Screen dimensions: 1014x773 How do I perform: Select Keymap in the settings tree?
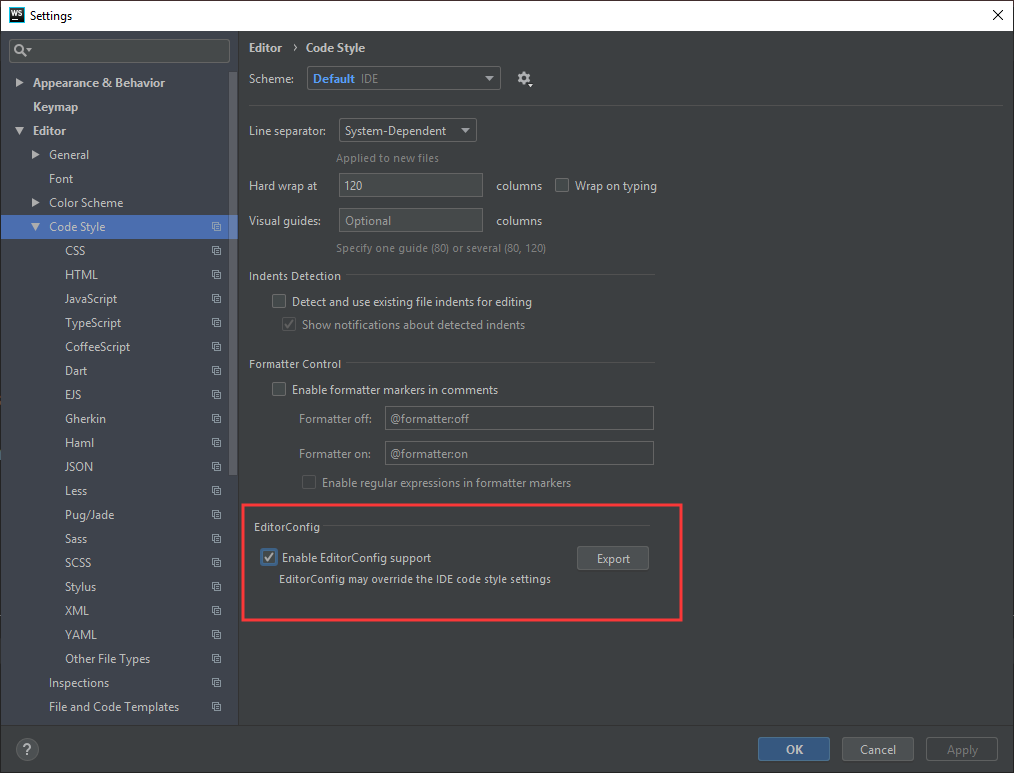coord(55,107)
